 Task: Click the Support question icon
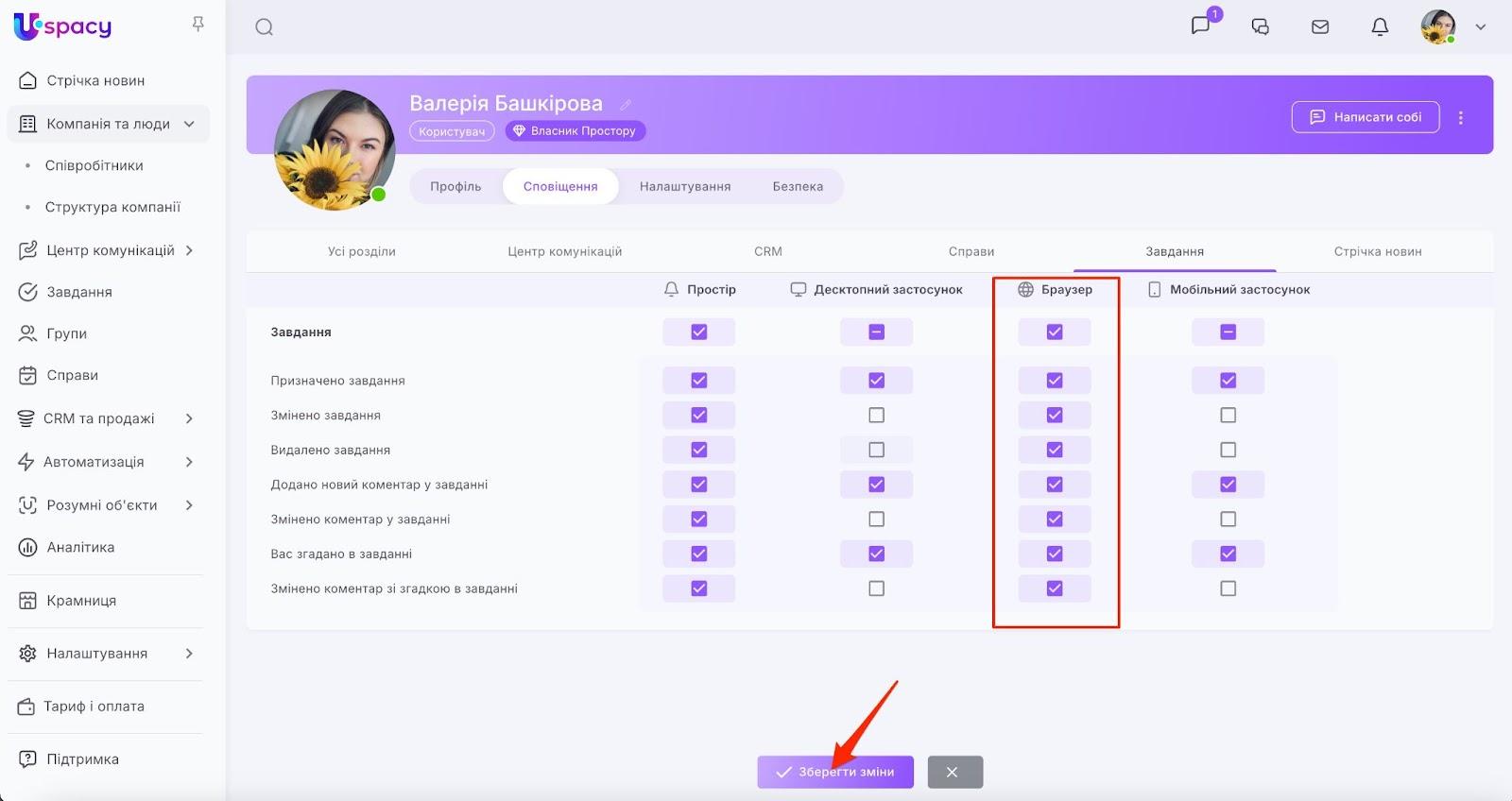tap(28, 759)
